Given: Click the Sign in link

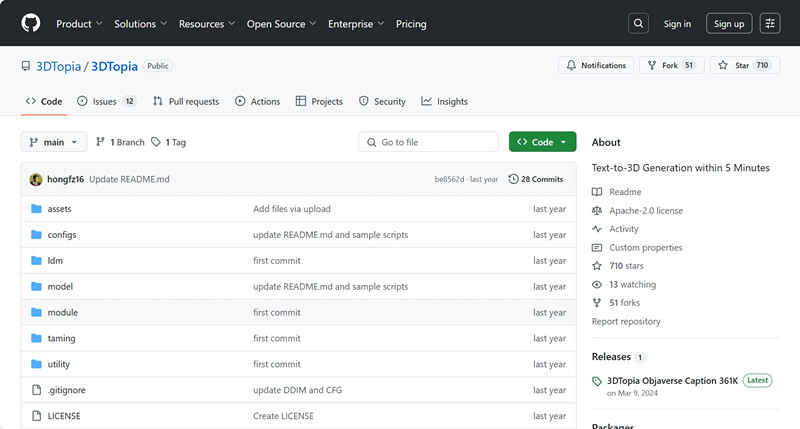Looking at the screenshot, I should click(x=677, y=23).
